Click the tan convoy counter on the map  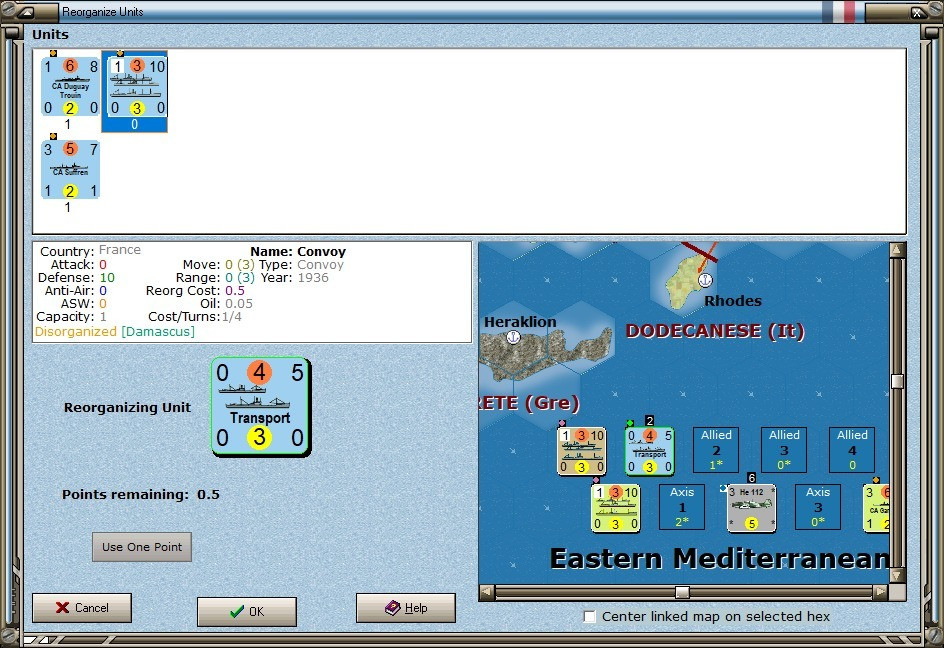point(582,451)
